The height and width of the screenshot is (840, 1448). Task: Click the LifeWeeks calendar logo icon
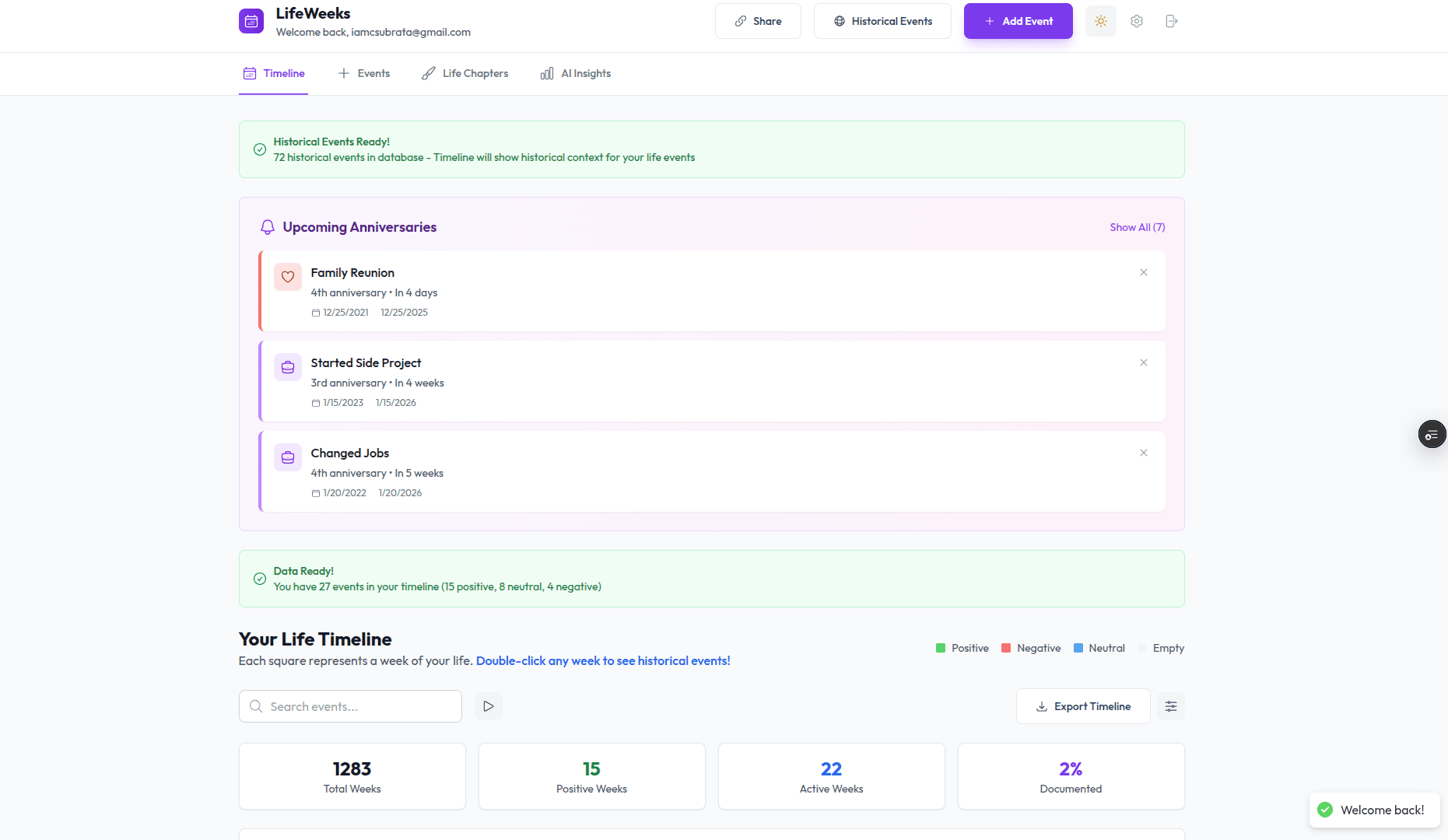click(251, 21)
